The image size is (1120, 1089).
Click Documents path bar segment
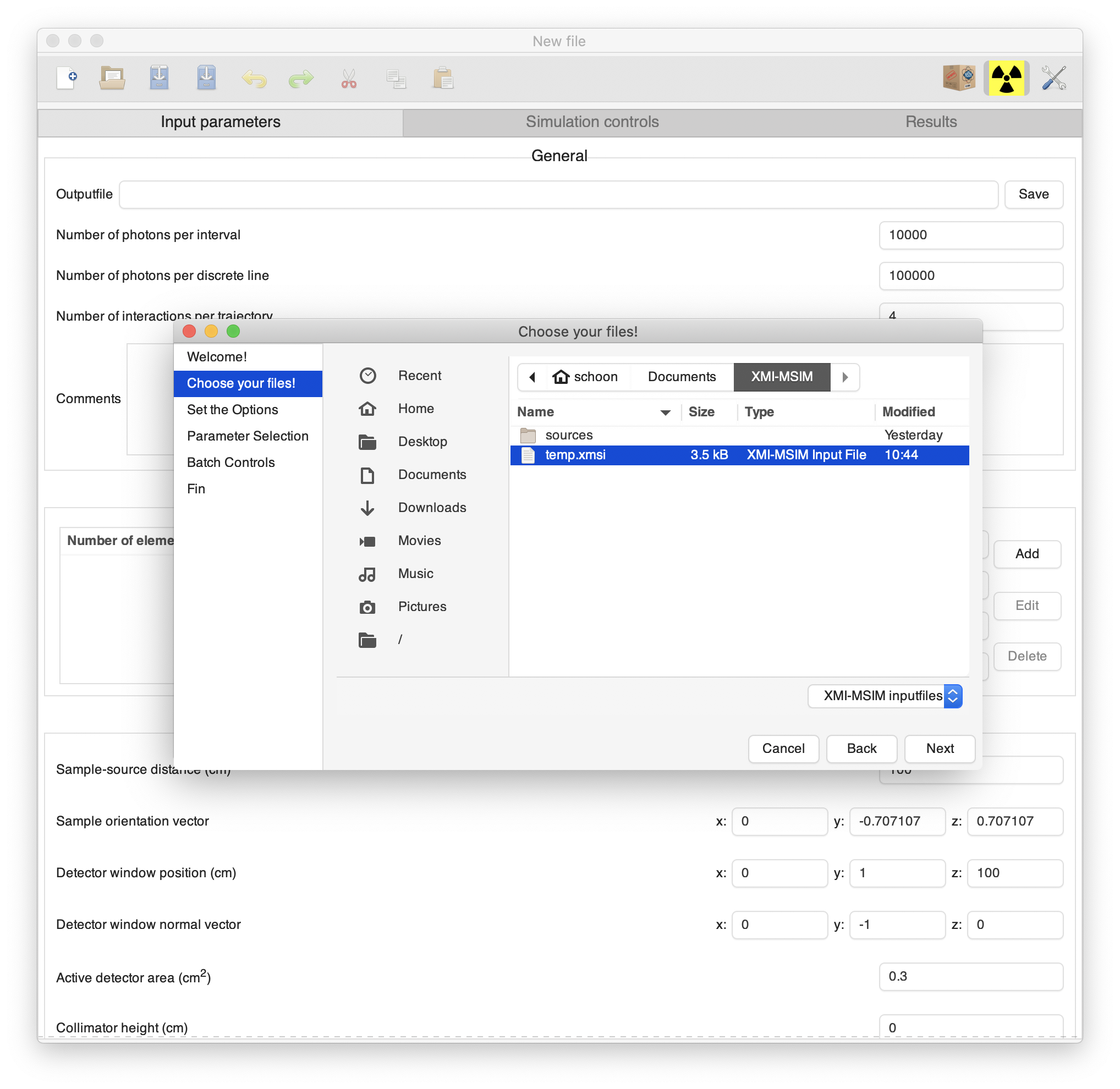tap(681, 377)
